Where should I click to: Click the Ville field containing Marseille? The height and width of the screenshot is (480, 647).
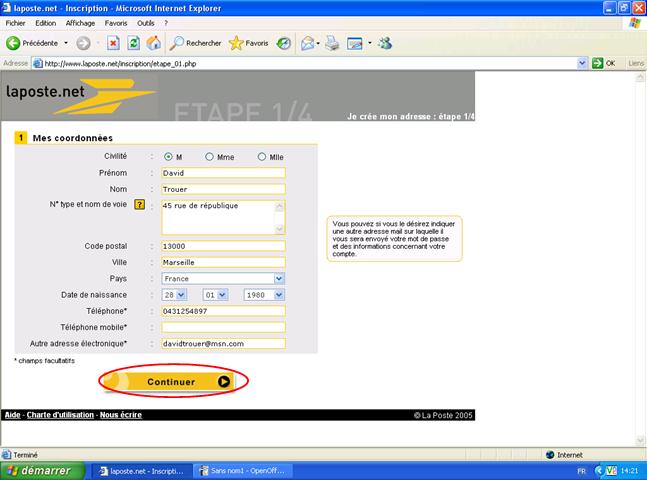coord(223,262)
